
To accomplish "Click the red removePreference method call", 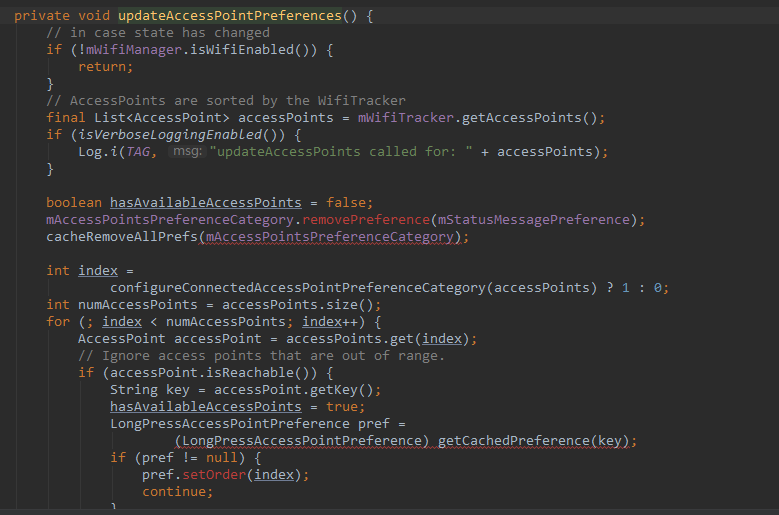I will click(x=366, y=220).
